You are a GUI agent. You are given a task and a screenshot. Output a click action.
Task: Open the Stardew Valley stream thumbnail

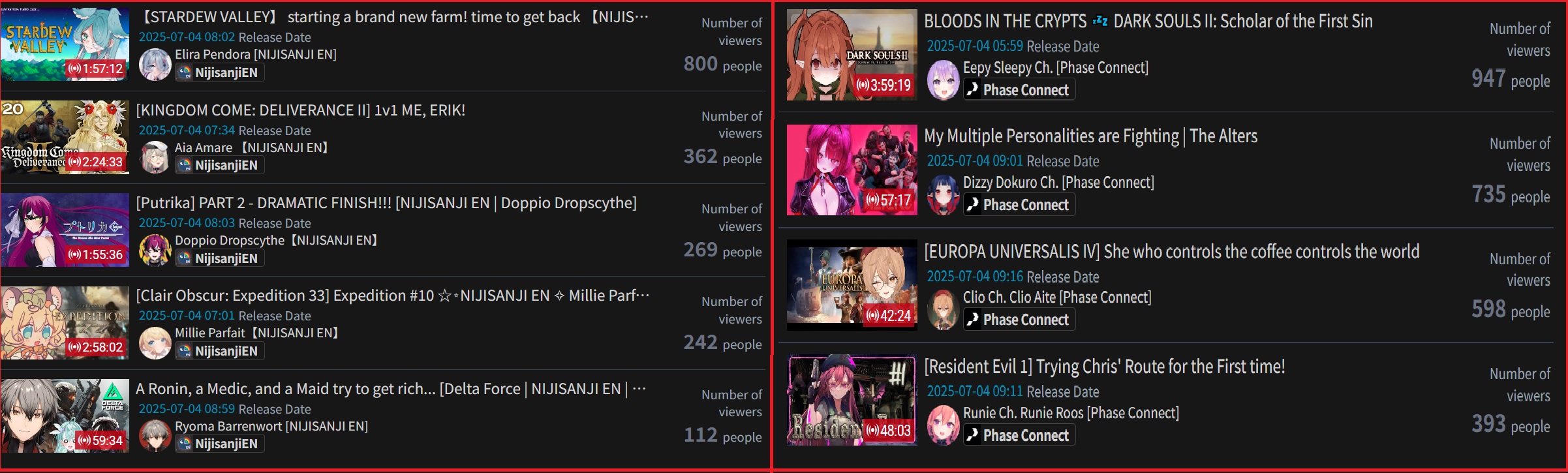pyautogui.click(x=65, y=44)
